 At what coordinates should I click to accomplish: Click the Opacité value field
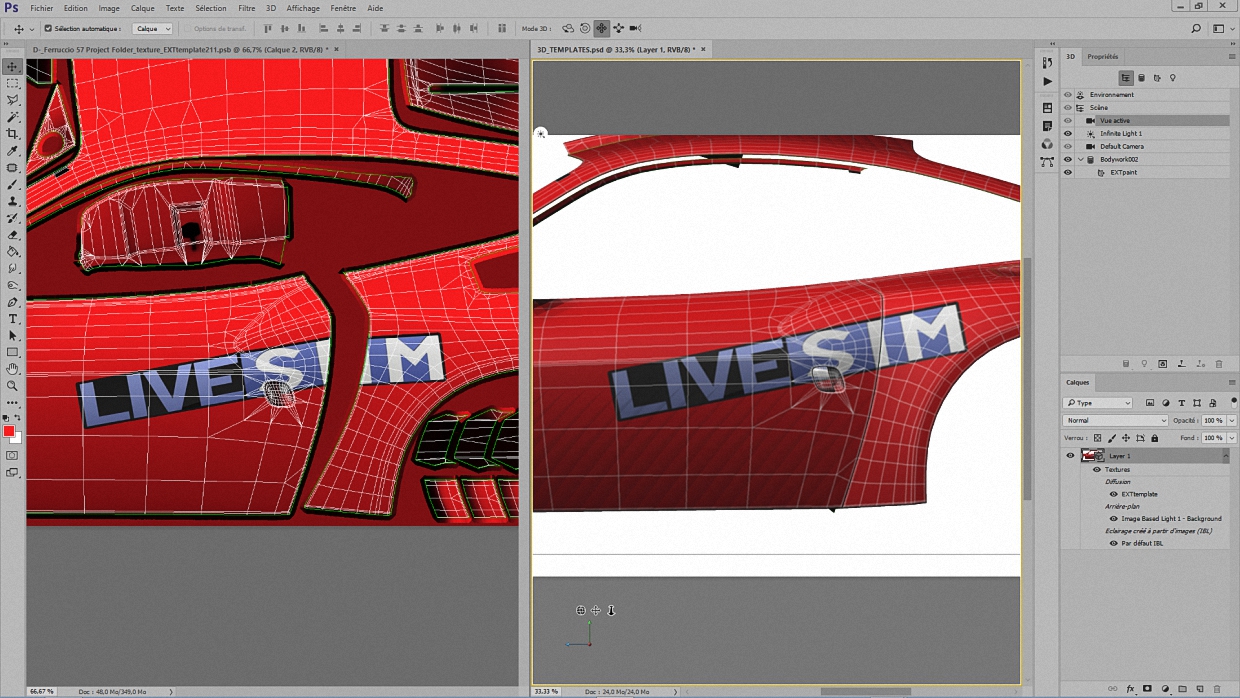[1212, 421]
